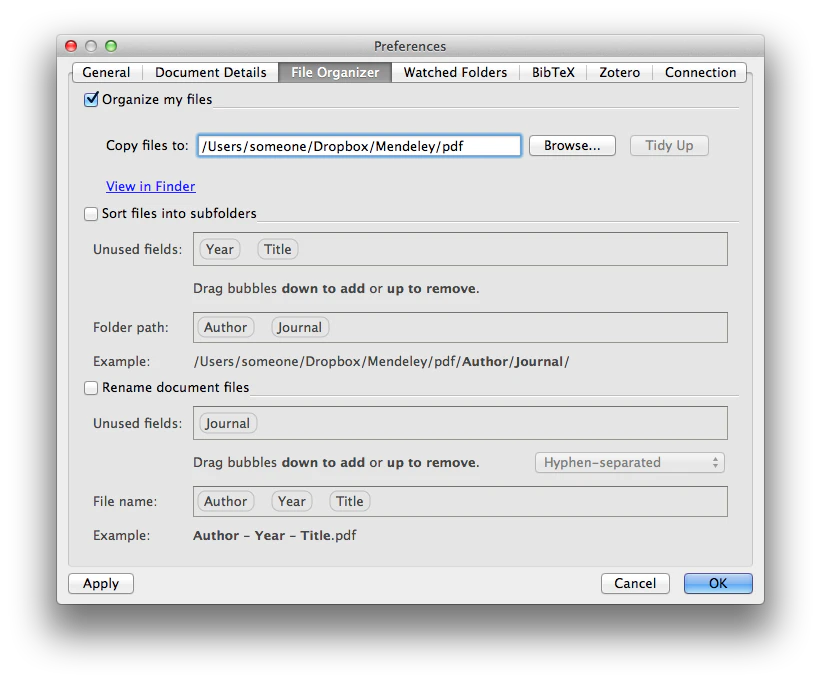
Task: Select the Author bubble in Folder path
Action: tap(226, 327)
